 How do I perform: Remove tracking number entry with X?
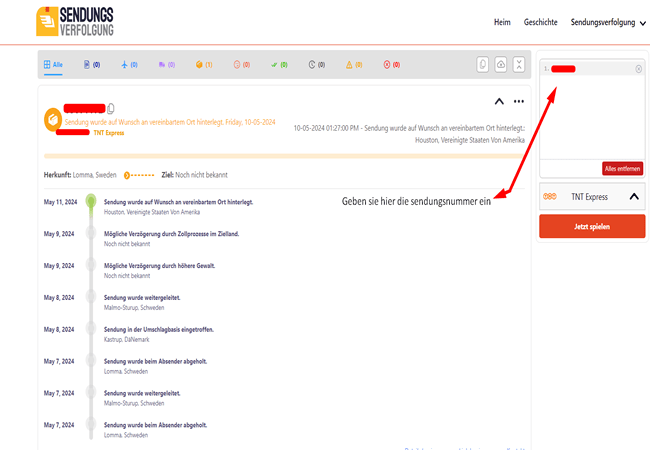(x=639, y=69)
